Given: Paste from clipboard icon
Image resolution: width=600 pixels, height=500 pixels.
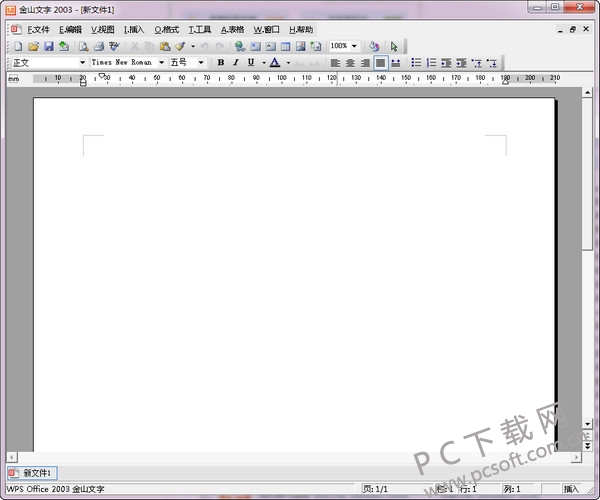Looking at the screenshot, I should (x=165, y=46).
